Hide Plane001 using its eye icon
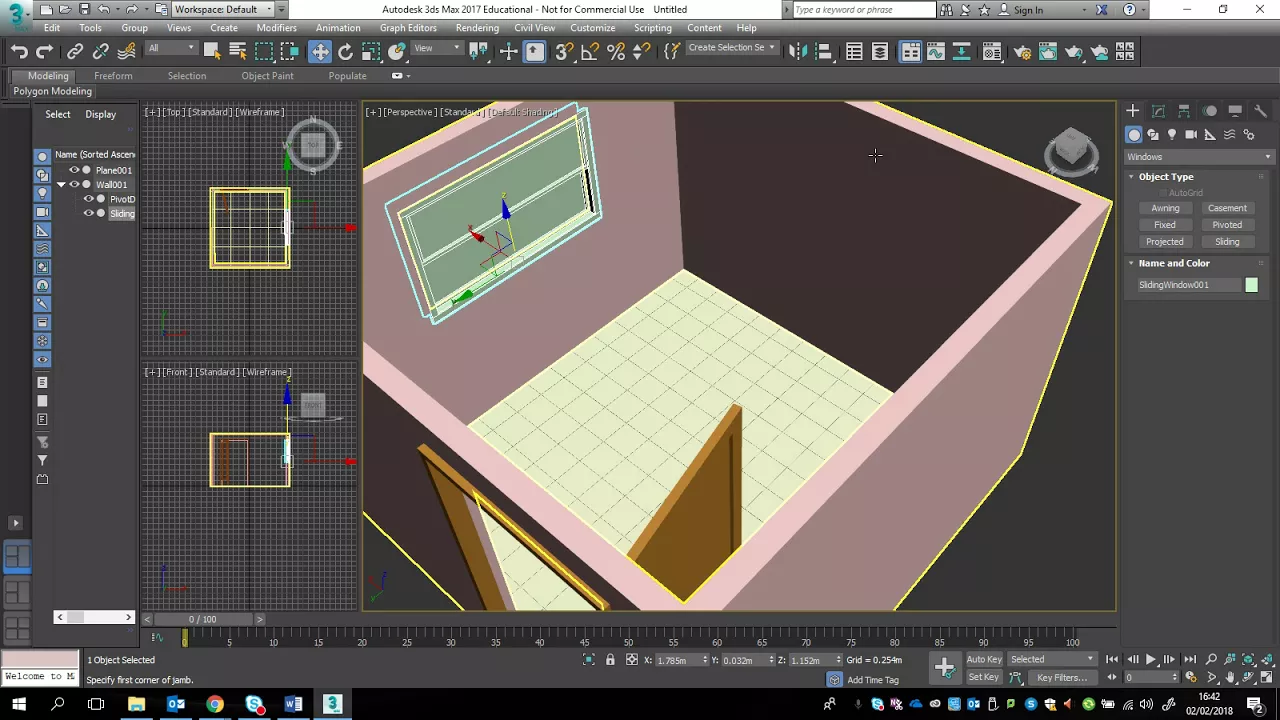1280x720 pixels. point(74,170)
